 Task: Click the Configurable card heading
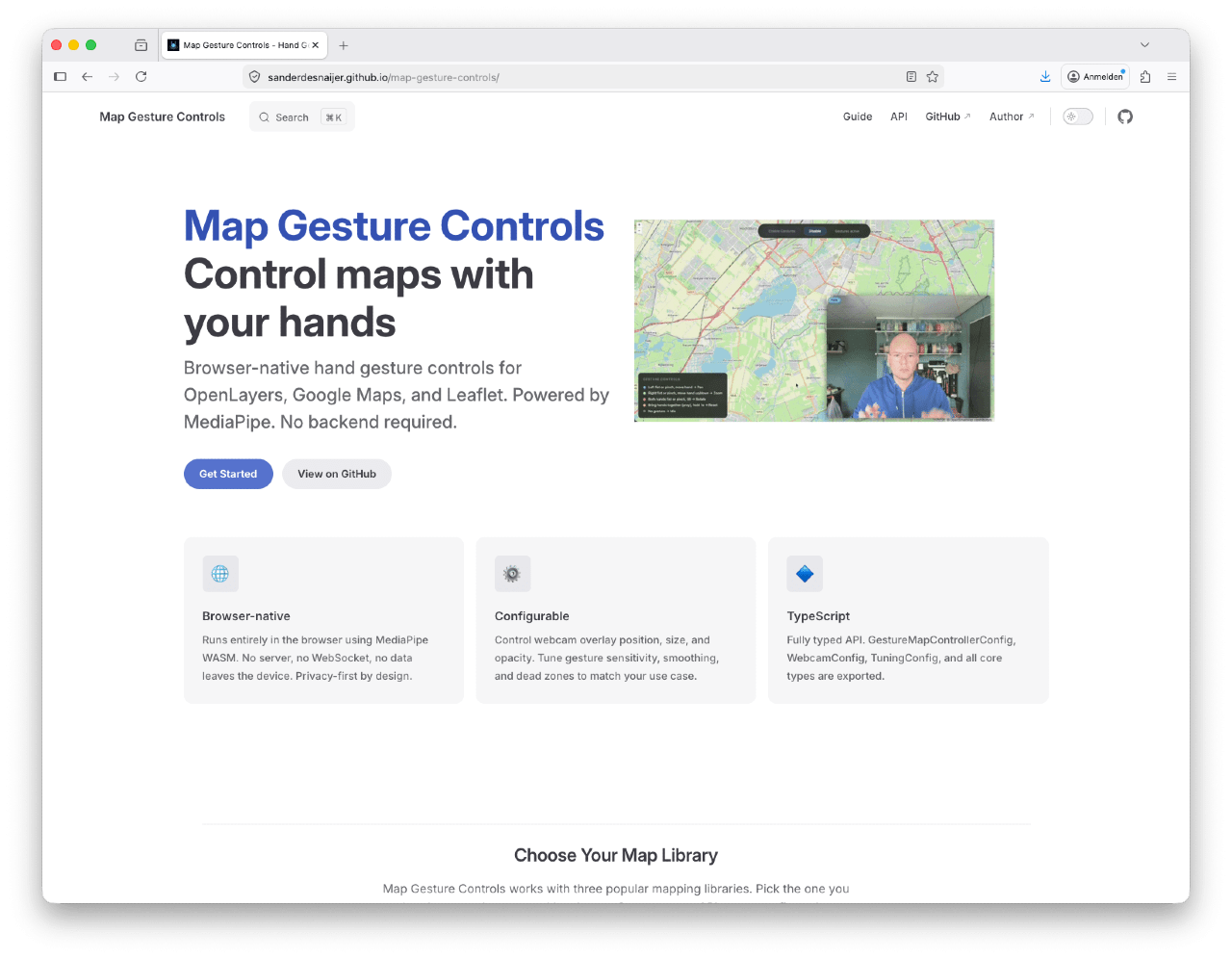(x=532, y=616)
